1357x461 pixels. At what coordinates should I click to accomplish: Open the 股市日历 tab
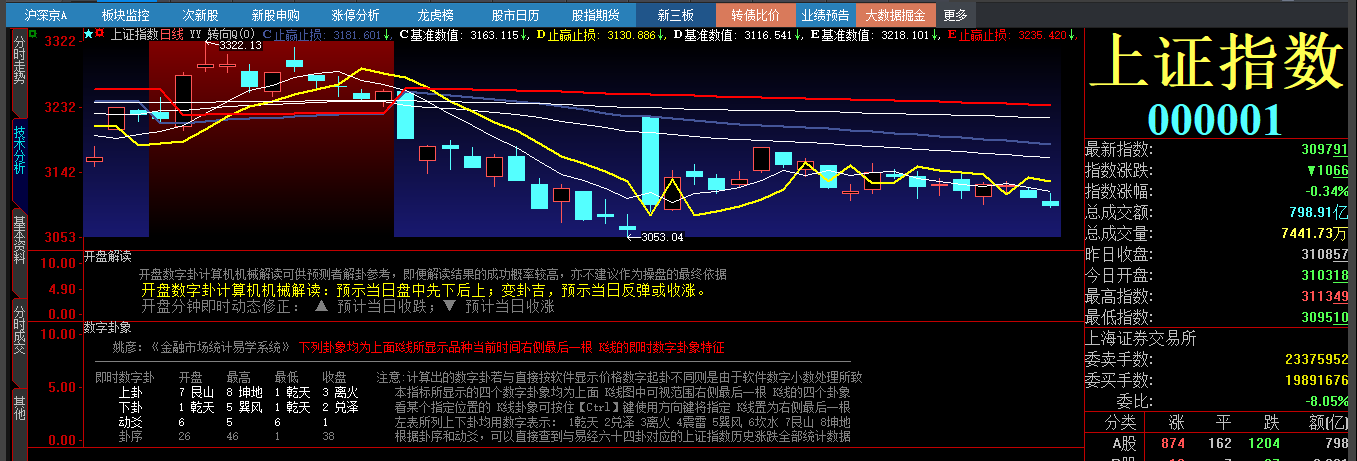[515, 15]
